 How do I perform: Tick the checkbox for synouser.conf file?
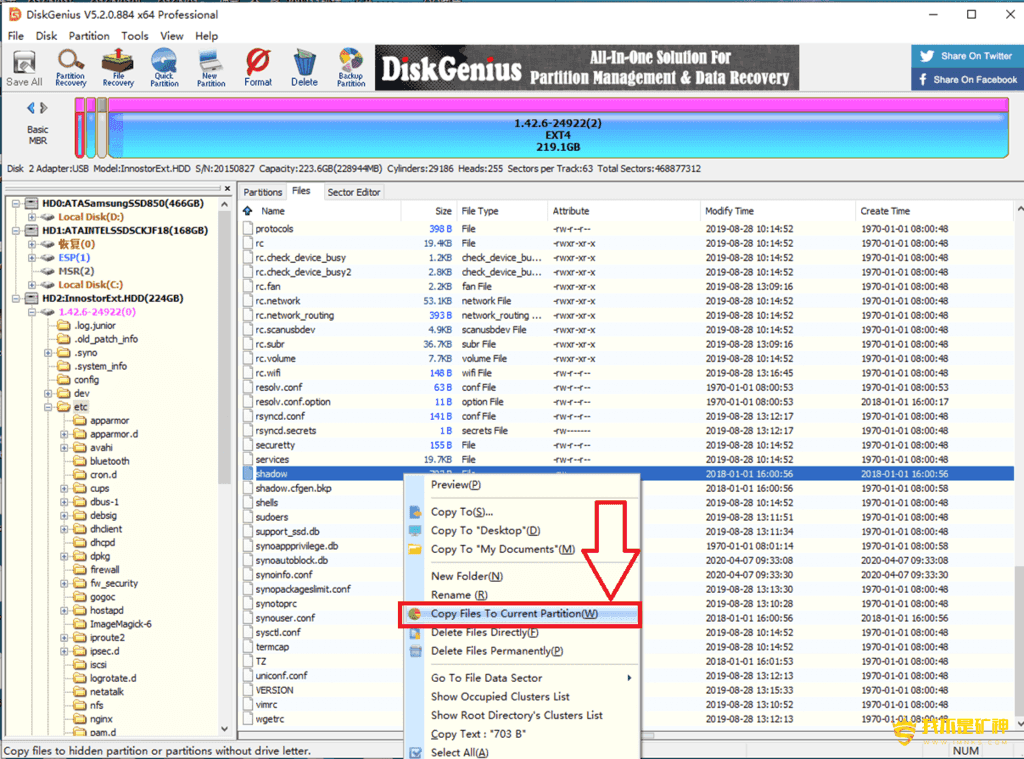[x=248, y=618]
